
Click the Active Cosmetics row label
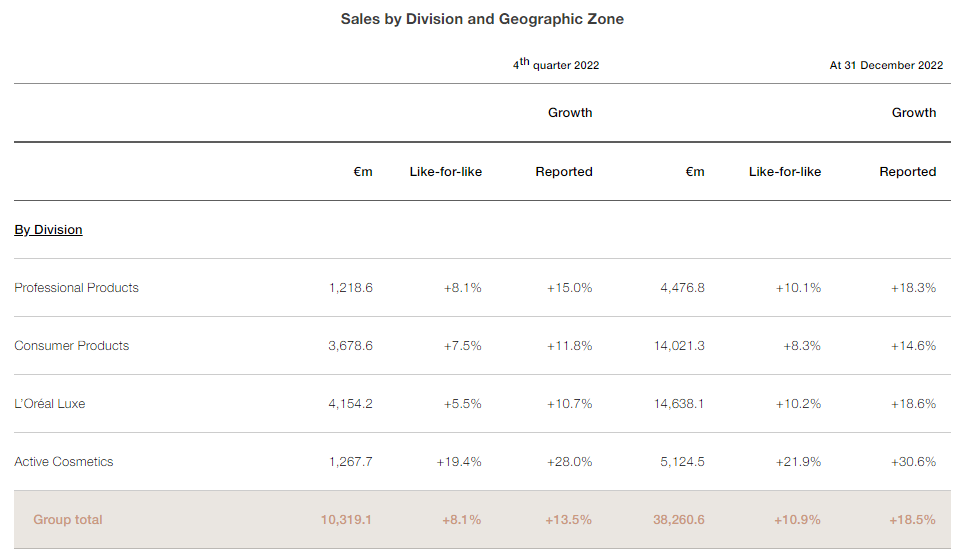(63, 462)
